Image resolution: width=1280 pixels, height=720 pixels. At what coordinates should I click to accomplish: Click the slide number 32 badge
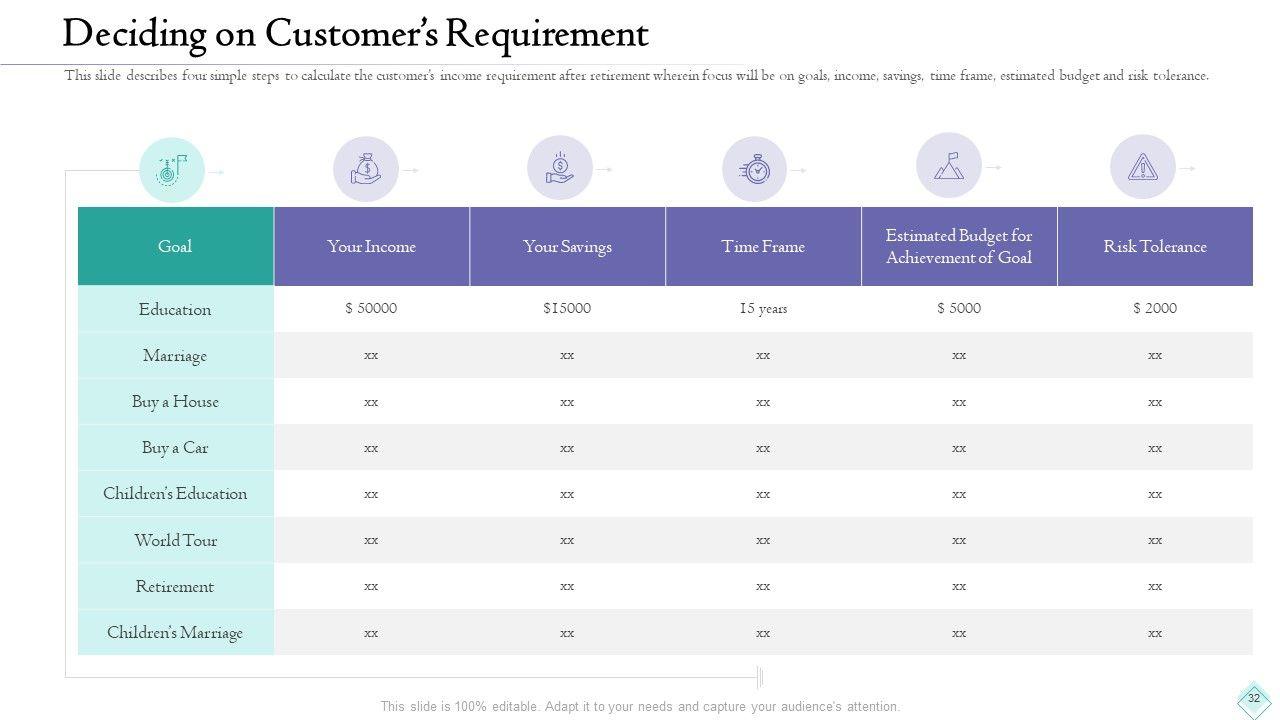pyautogui.click(x=1254, y=699)
